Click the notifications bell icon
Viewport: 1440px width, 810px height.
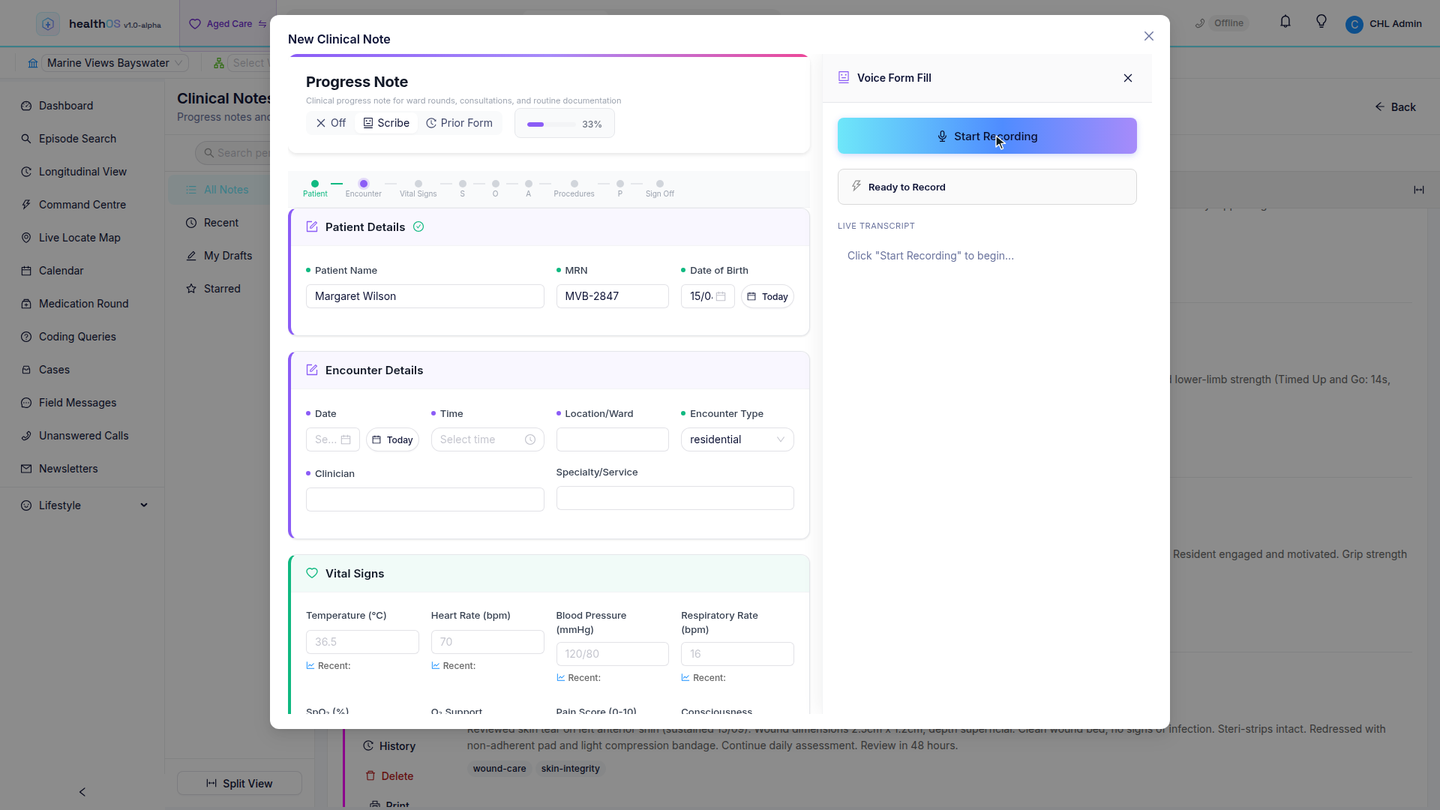click(1286, 22)
